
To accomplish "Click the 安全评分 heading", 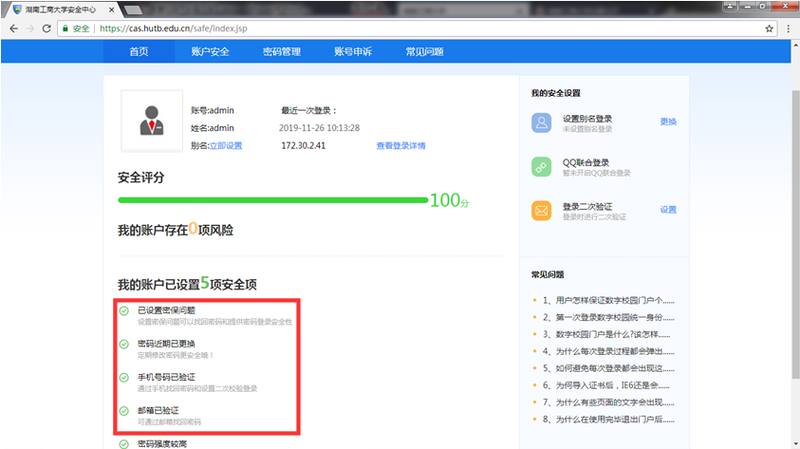I will coord(141,178).
